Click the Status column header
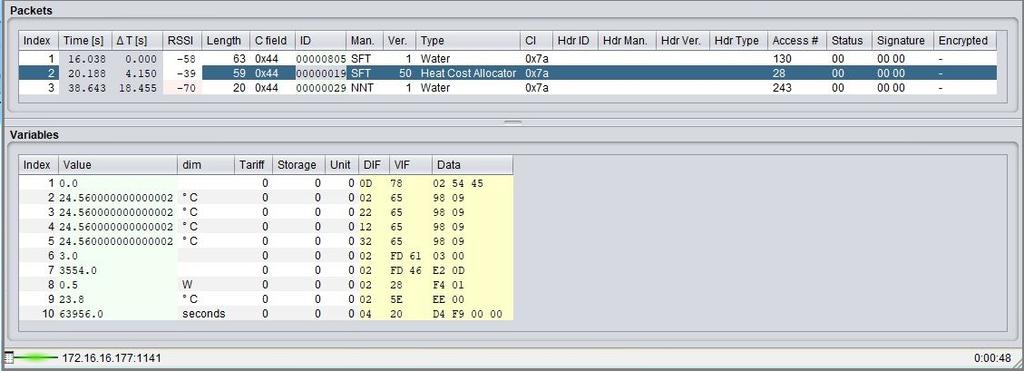The image size is (1024, 371). coord(849,40)
